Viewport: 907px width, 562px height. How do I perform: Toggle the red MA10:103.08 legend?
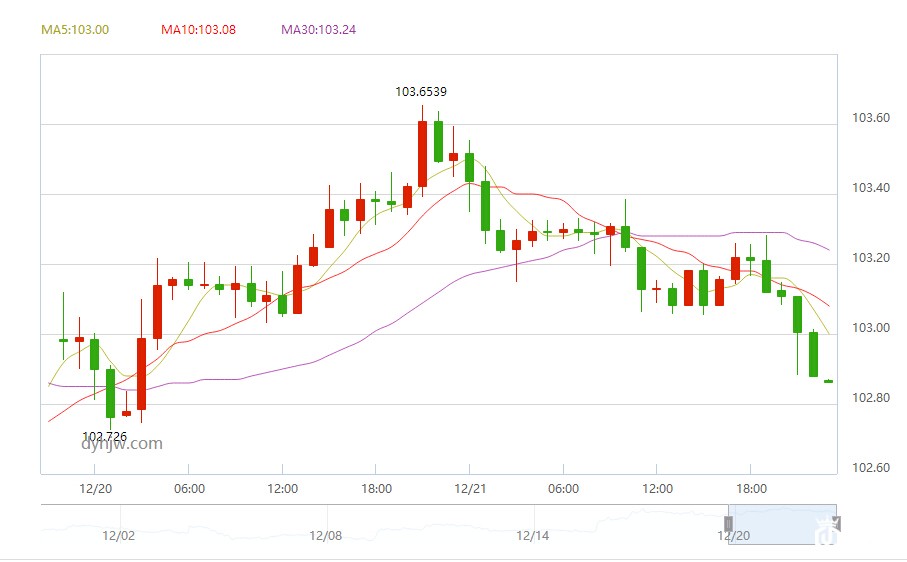click(198, 30)
